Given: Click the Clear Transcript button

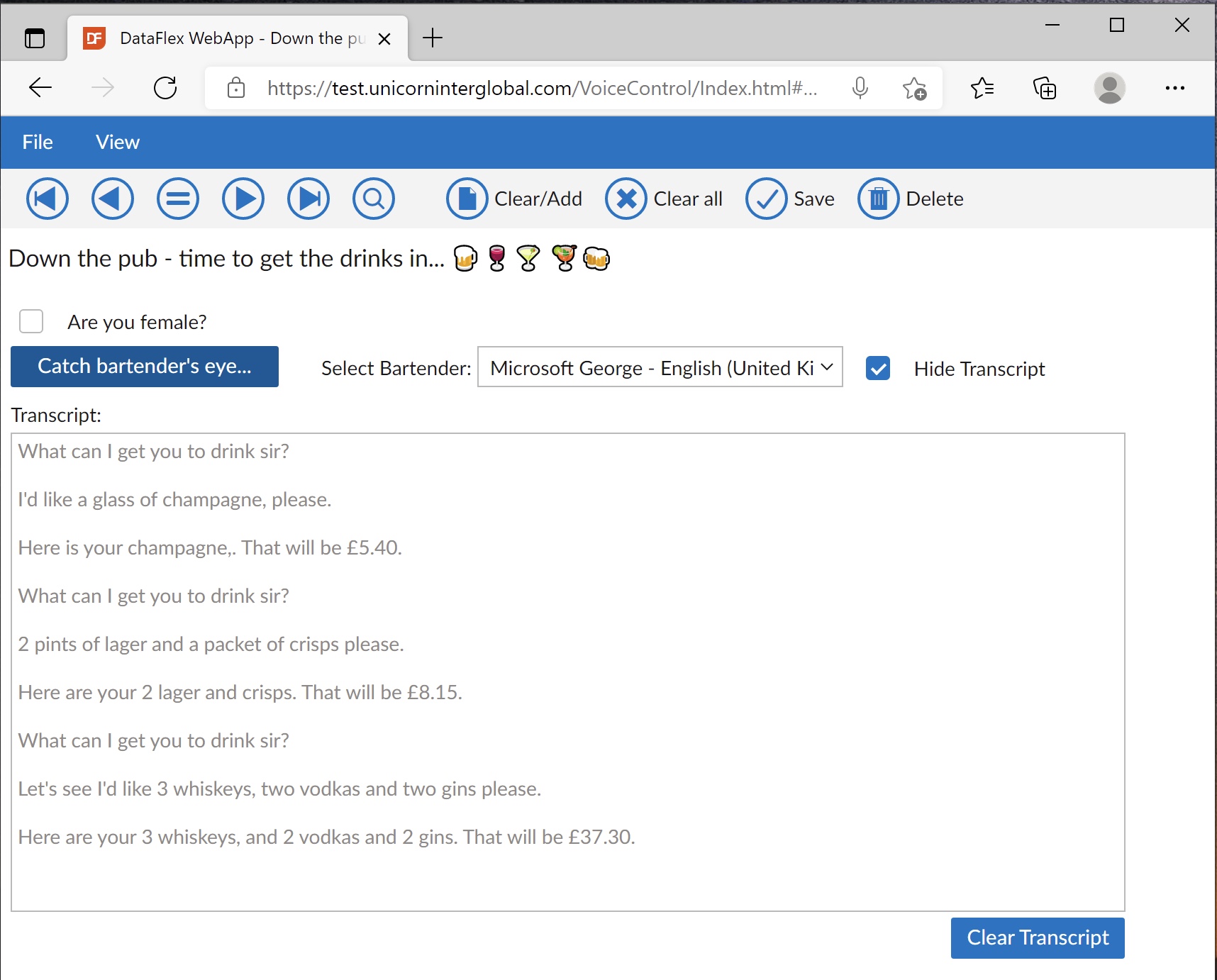Looking at the screenshot, I should point(1037,937).
